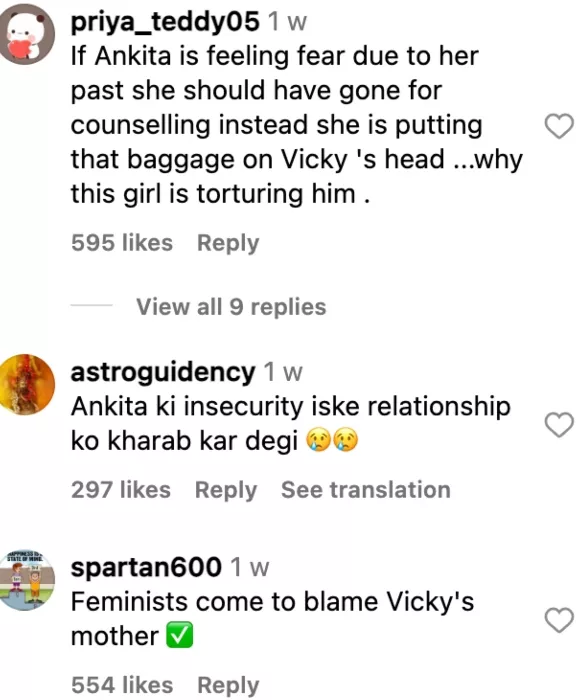Open spartan600's profile avatar

[x=26, y=579]
